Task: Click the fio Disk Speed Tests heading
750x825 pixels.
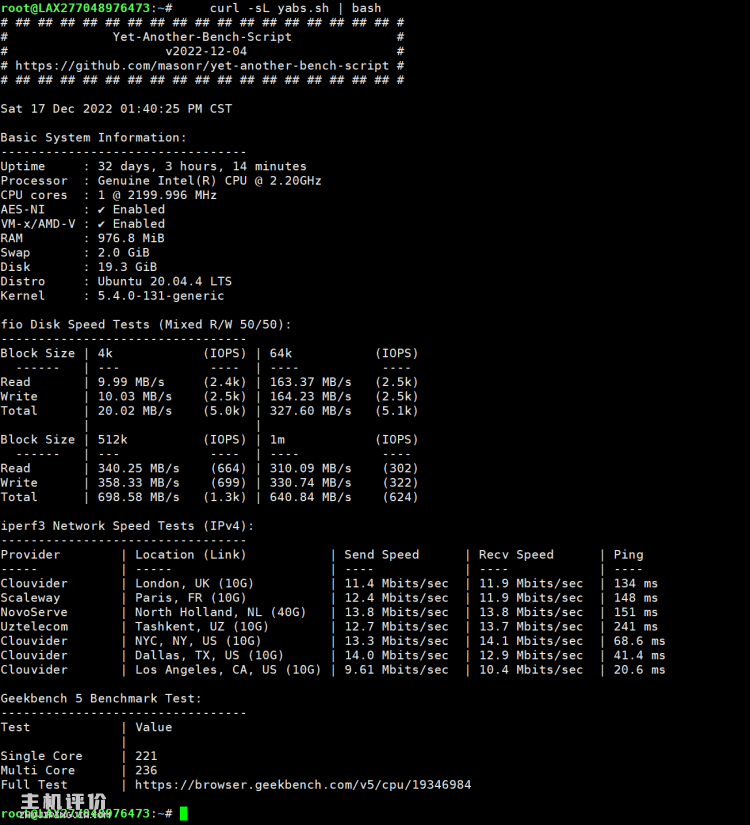Action: [x=146, y=325]
